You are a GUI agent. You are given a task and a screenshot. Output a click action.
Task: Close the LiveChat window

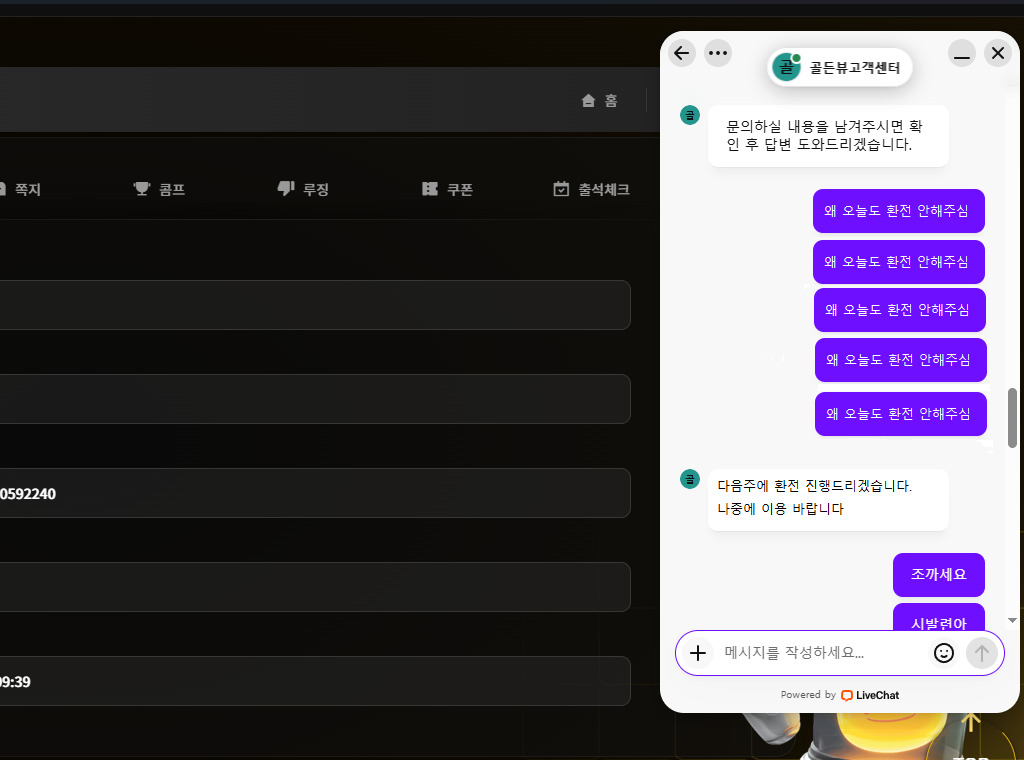point(998,53)
